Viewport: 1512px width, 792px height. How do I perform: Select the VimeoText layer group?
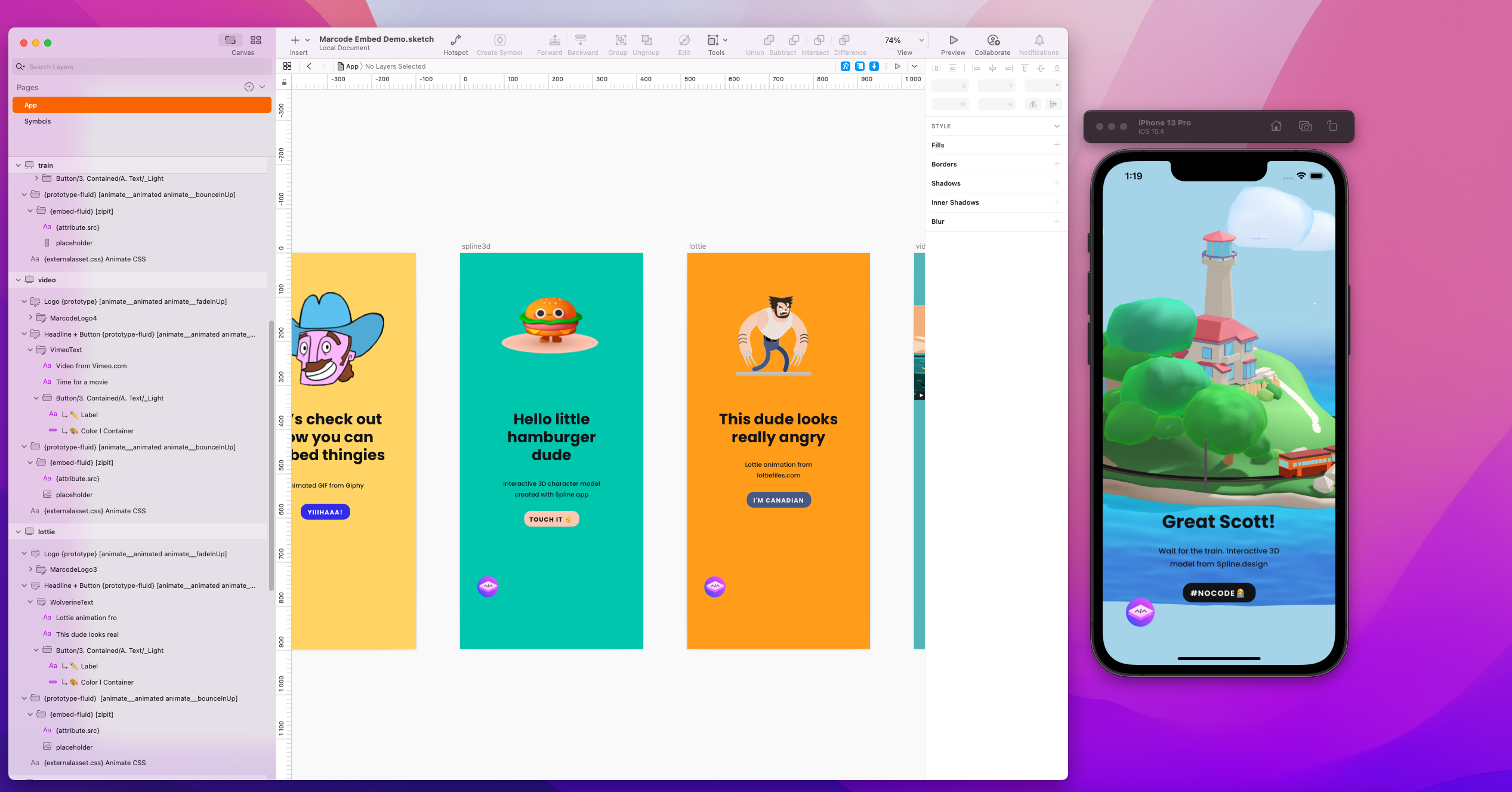click(x=66, y=350)
